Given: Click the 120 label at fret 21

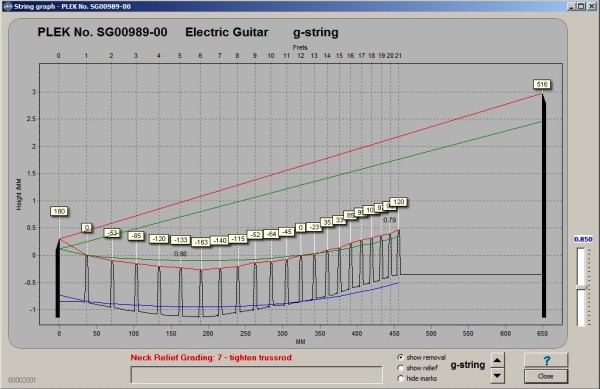Looking at the screenshot, I should (x=398, y=202).
